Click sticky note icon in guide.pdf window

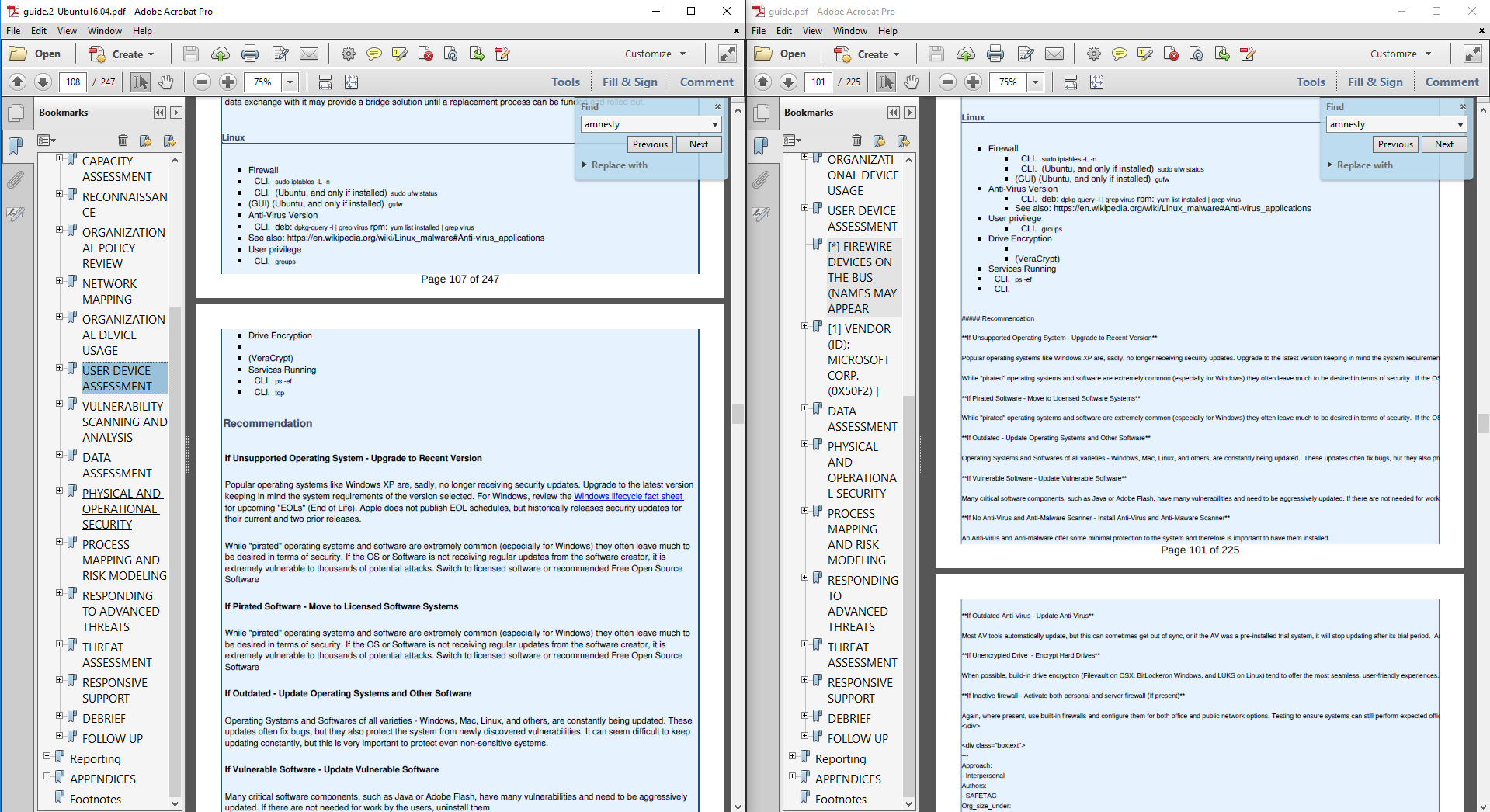click(1120, 54)
